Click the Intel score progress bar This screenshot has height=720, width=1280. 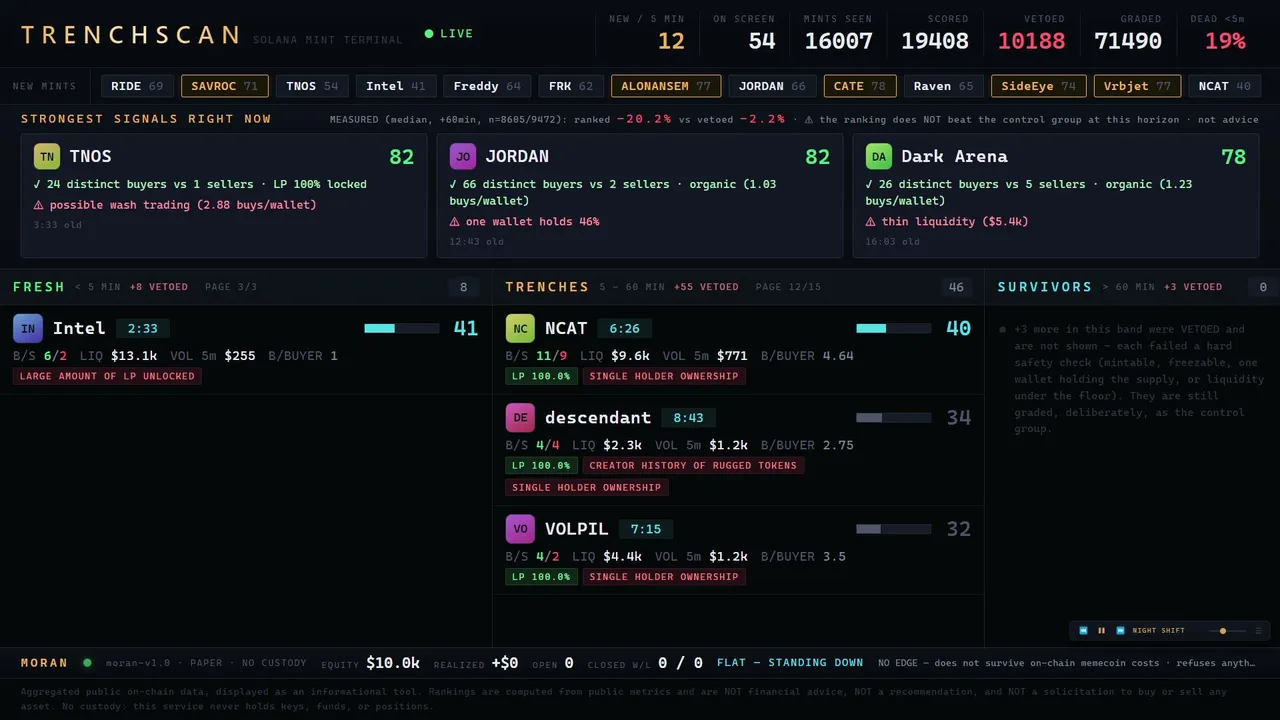402,328
